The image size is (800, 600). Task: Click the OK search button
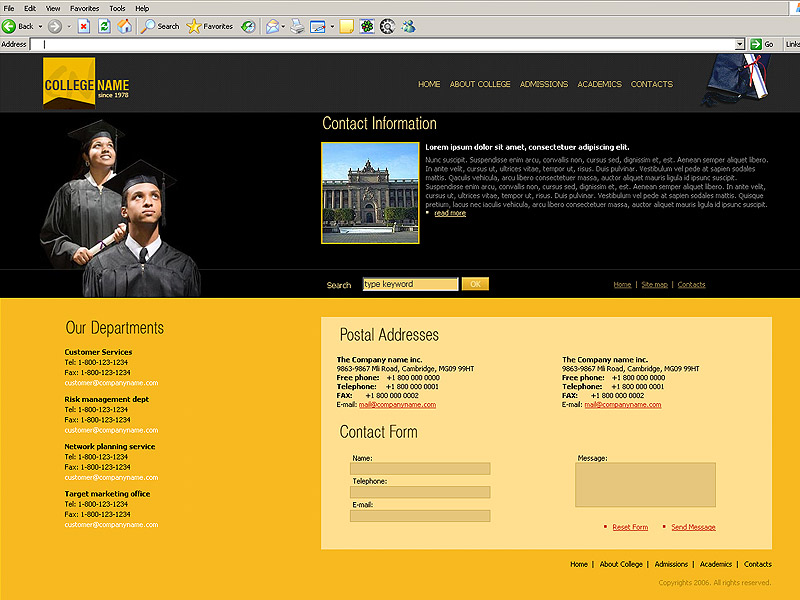(475, 284)
